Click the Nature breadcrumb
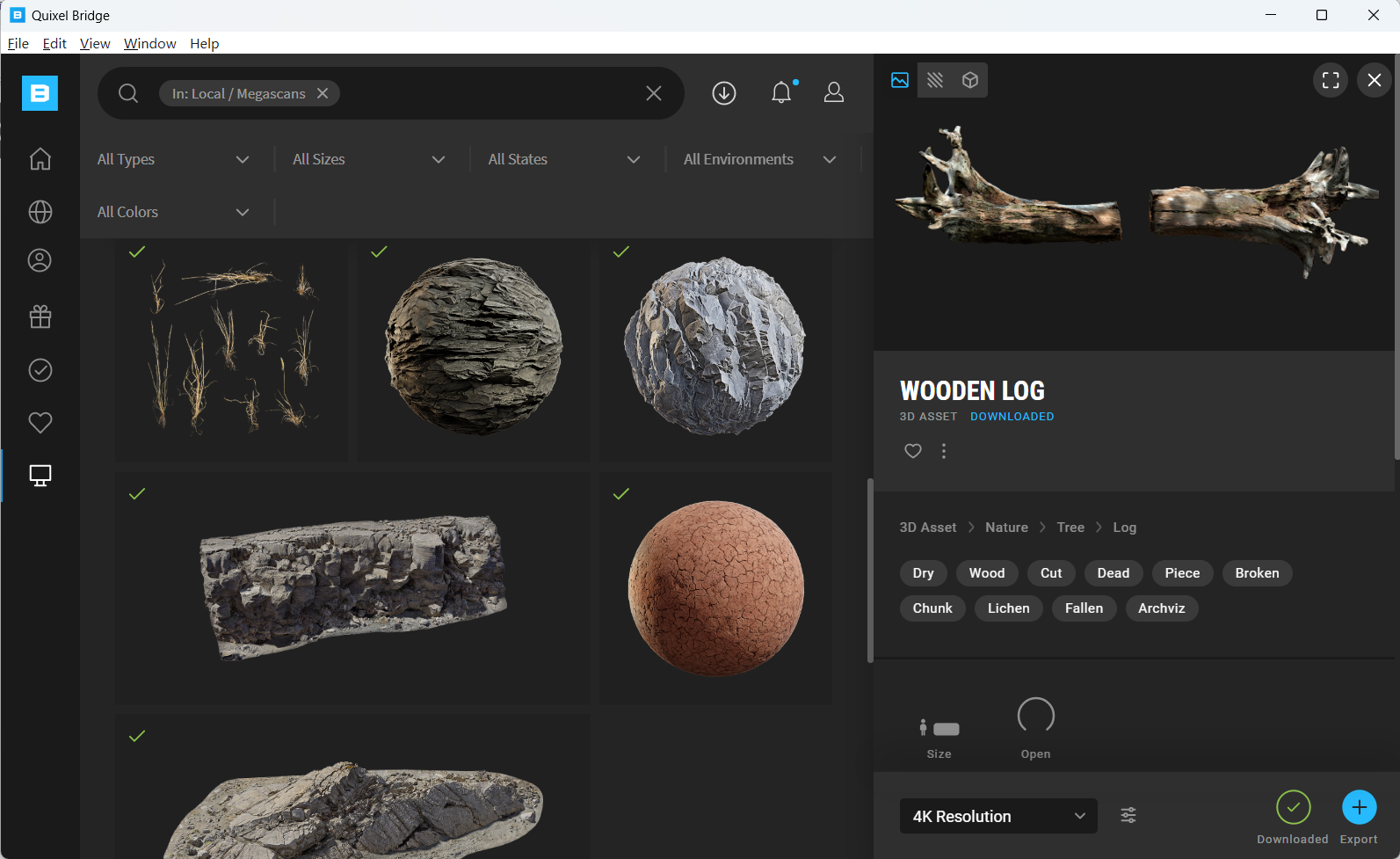Image resolution: width=1400 pixels, height=859 pixels. pos(1006,528)
